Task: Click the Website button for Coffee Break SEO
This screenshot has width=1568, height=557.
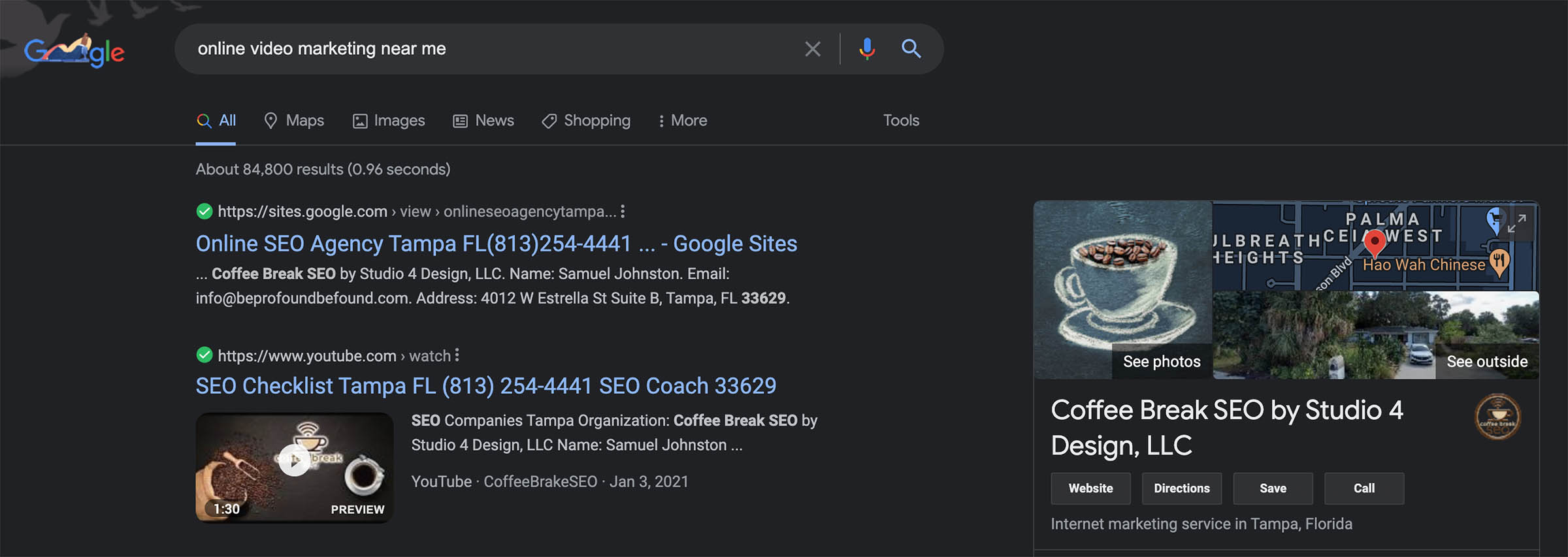Action: (x=1090, y=488)
